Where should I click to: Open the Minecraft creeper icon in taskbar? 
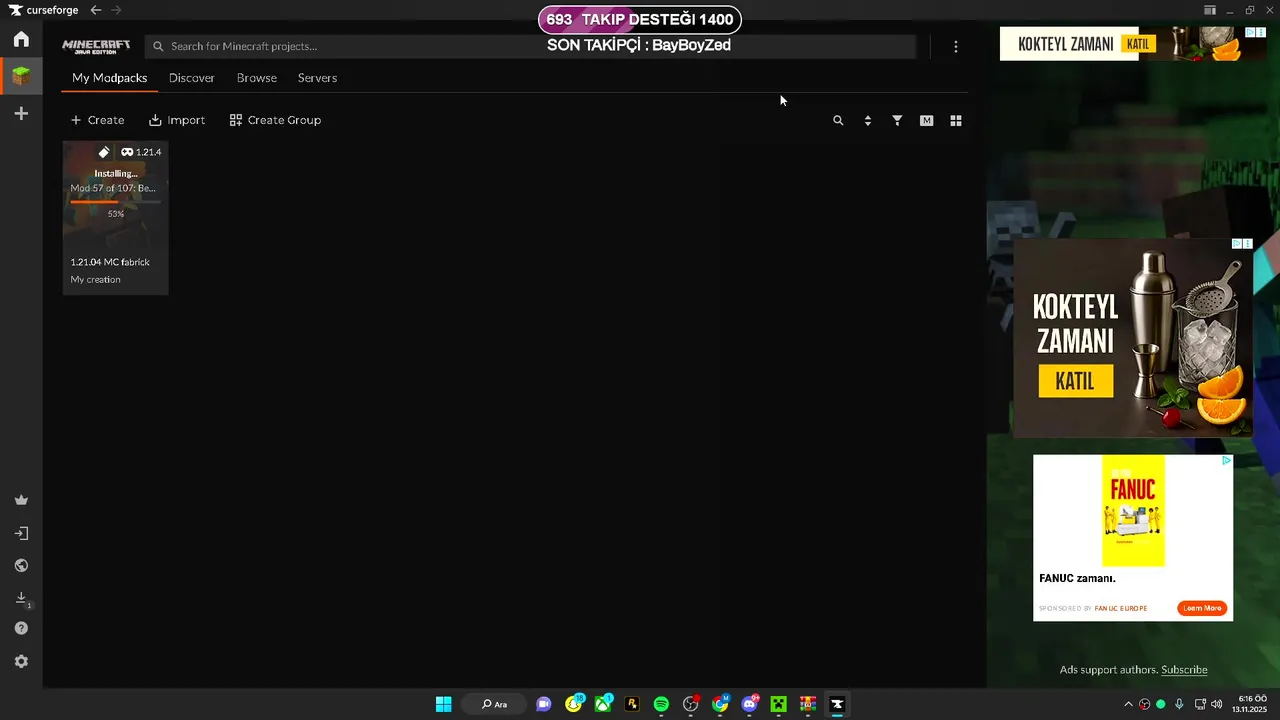778,704
